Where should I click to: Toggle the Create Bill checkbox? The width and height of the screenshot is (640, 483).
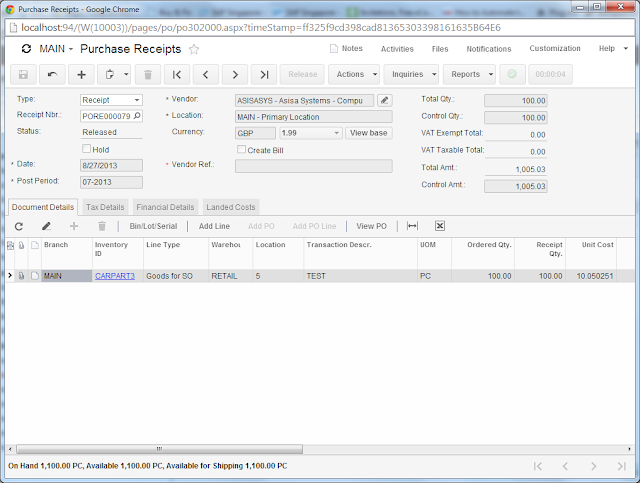click(x=242, y=149)
